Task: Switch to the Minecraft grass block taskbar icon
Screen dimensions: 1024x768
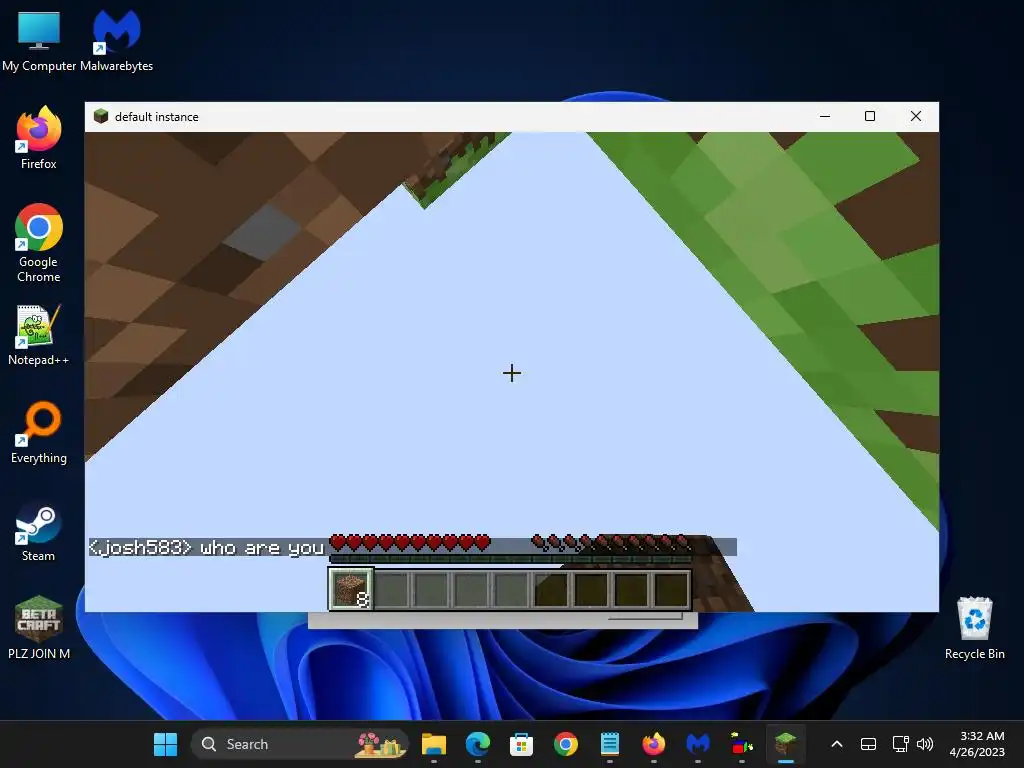Action: pyautogui.click(x=785, y=744)
